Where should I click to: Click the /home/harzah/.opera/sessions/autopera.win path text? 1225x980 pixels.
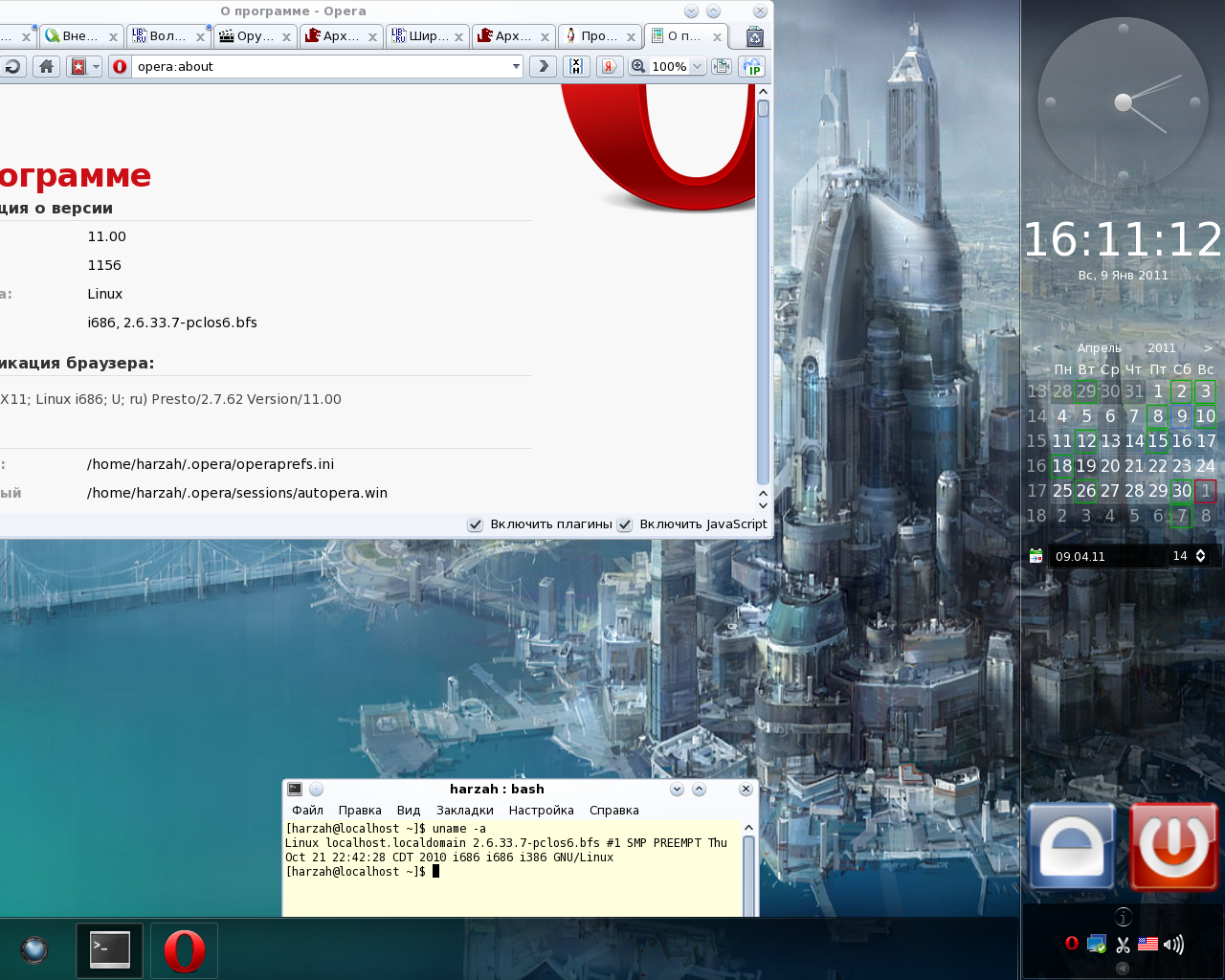237,493
